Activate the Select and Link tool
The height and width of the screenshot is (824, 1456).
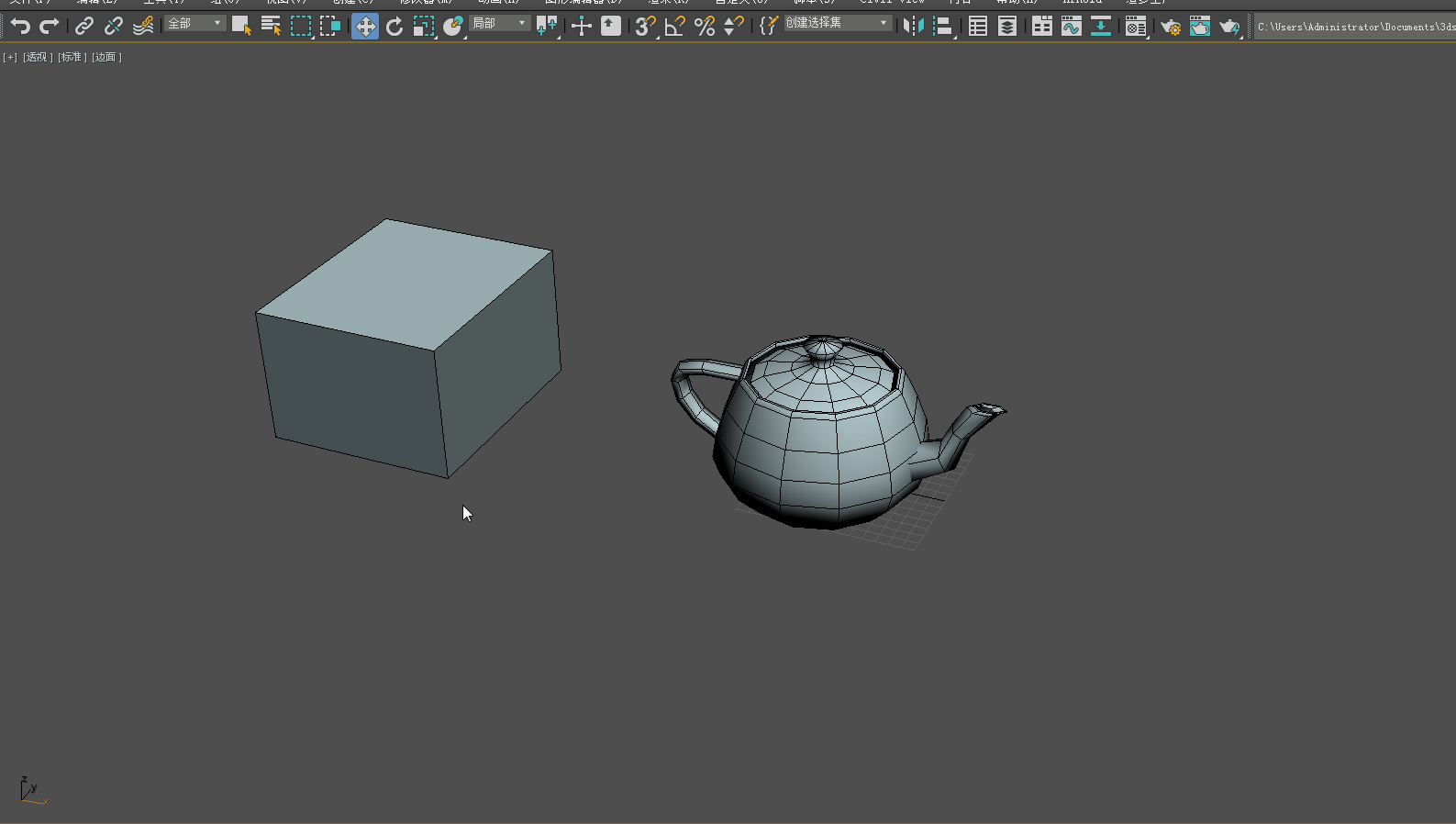[x=84, y=27]
